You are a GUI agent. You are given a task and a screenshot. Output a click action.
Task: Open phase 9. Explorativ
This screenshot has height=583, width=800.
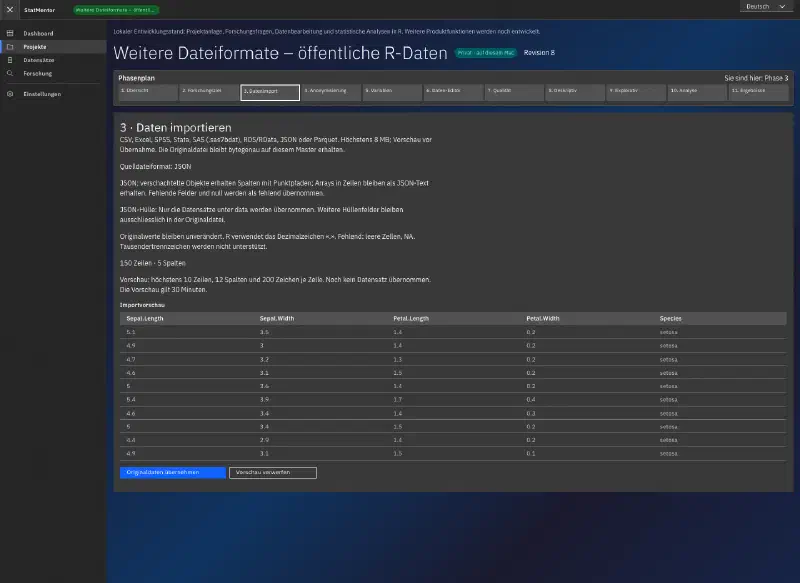[x=636, y=92]
